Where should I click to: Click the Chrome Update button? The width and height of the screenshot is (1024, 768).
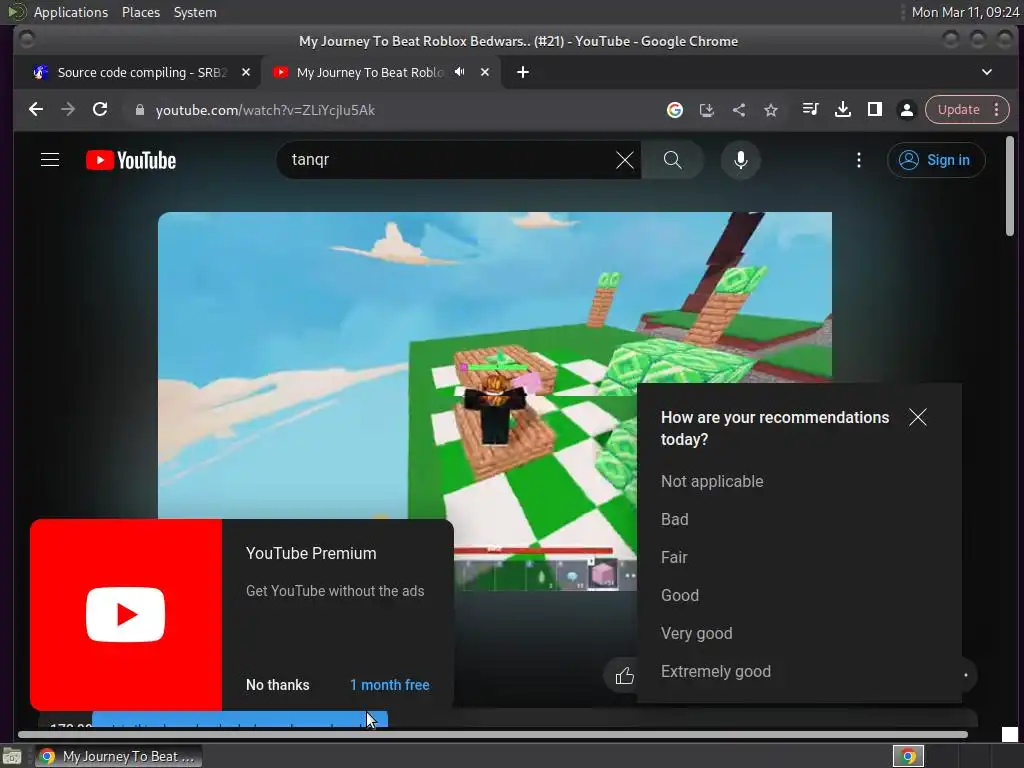(959, 110)
